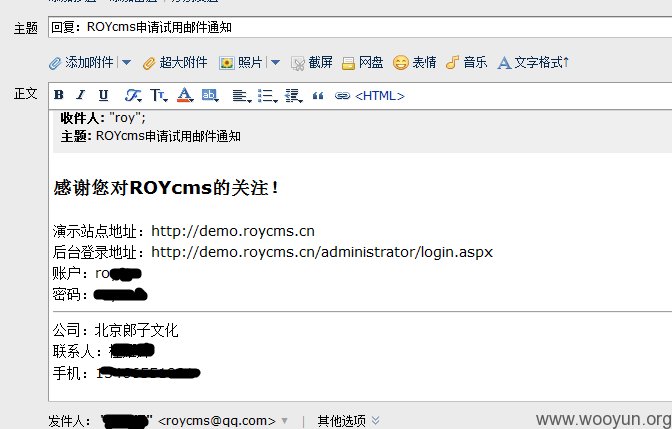Click the 主题 subject input field

point(360,27)
